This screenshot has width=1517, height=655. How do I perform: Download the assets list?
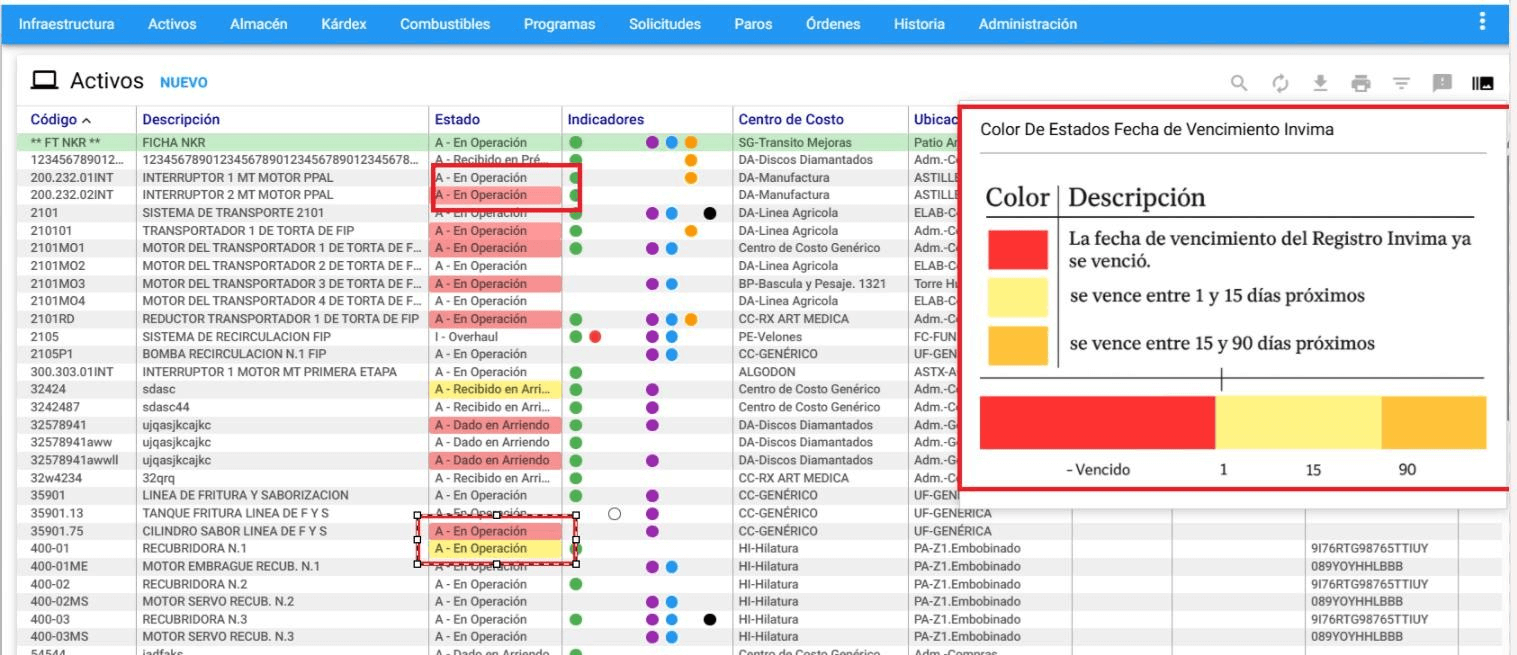point(1320,82)
